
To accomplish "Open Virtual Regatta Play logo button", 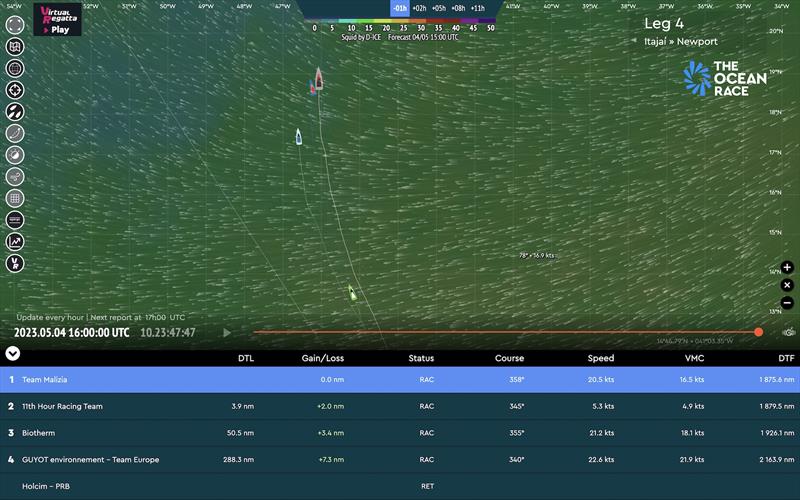I will click(57, 19).
